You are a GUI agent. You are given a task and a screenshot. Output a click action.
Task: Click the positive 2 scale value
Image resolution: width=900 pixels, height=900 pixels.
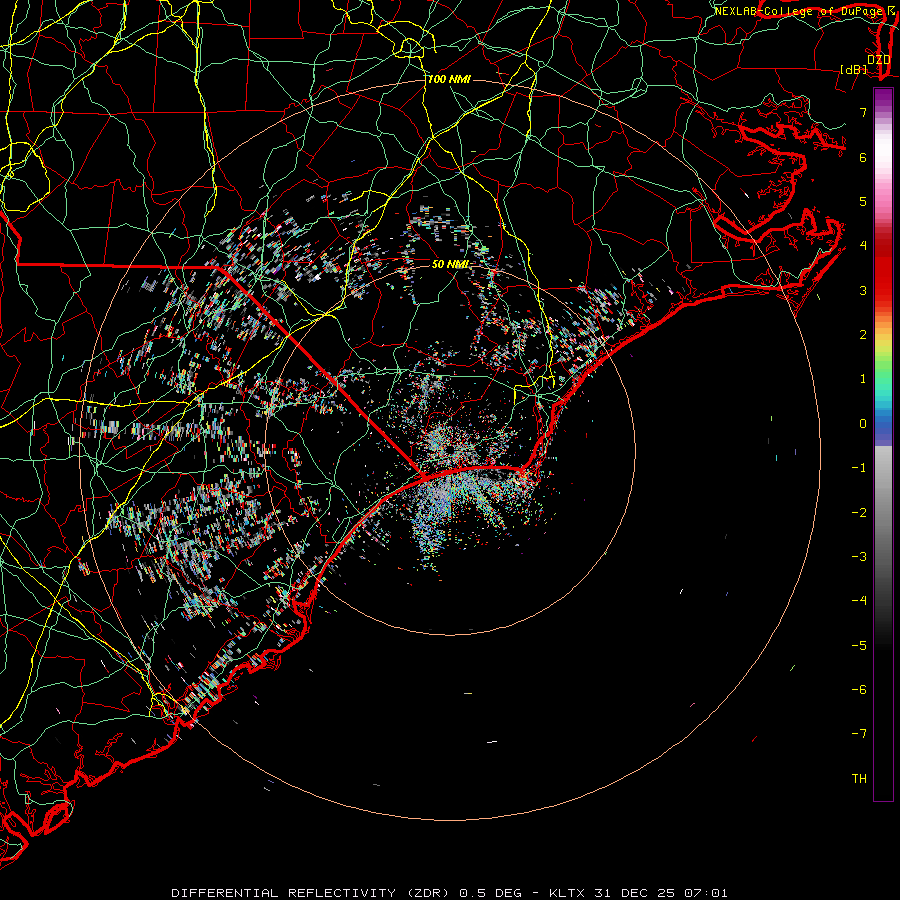click(863, 335)
